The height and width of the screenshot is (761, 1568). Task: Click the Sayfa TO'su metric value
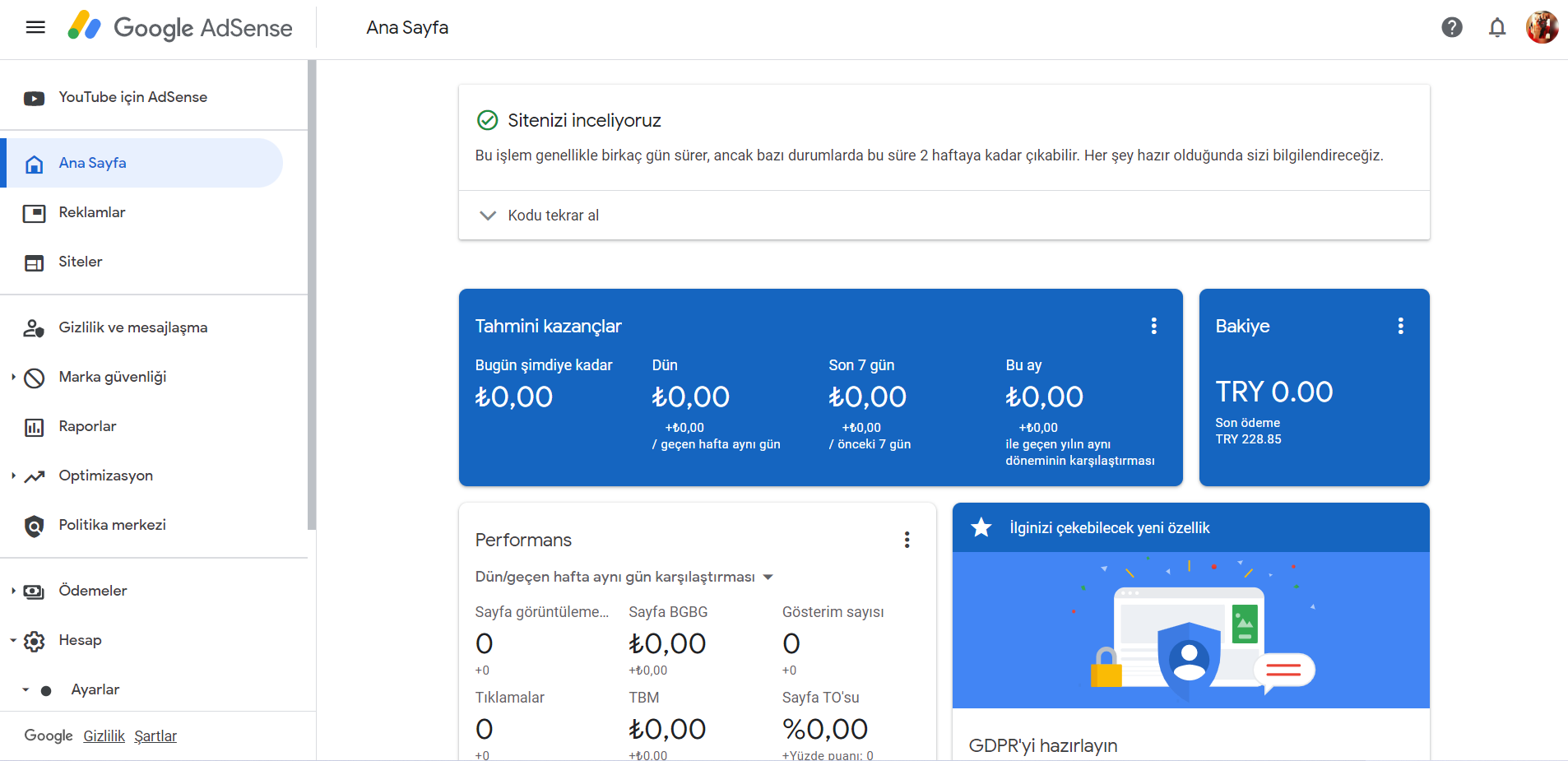point(825,730)
